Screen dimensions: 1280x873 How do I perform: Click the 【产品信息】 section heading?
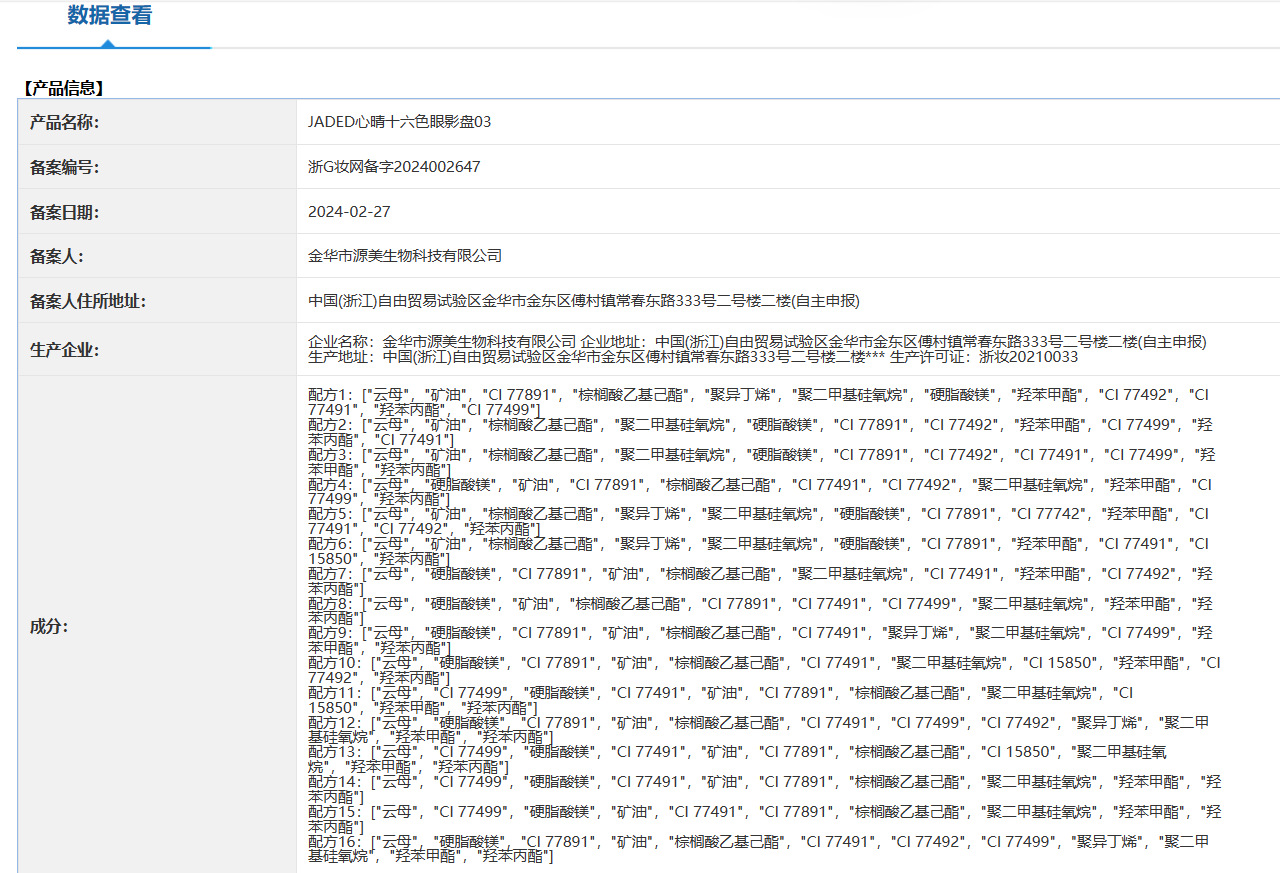click(x=63, y=88)
